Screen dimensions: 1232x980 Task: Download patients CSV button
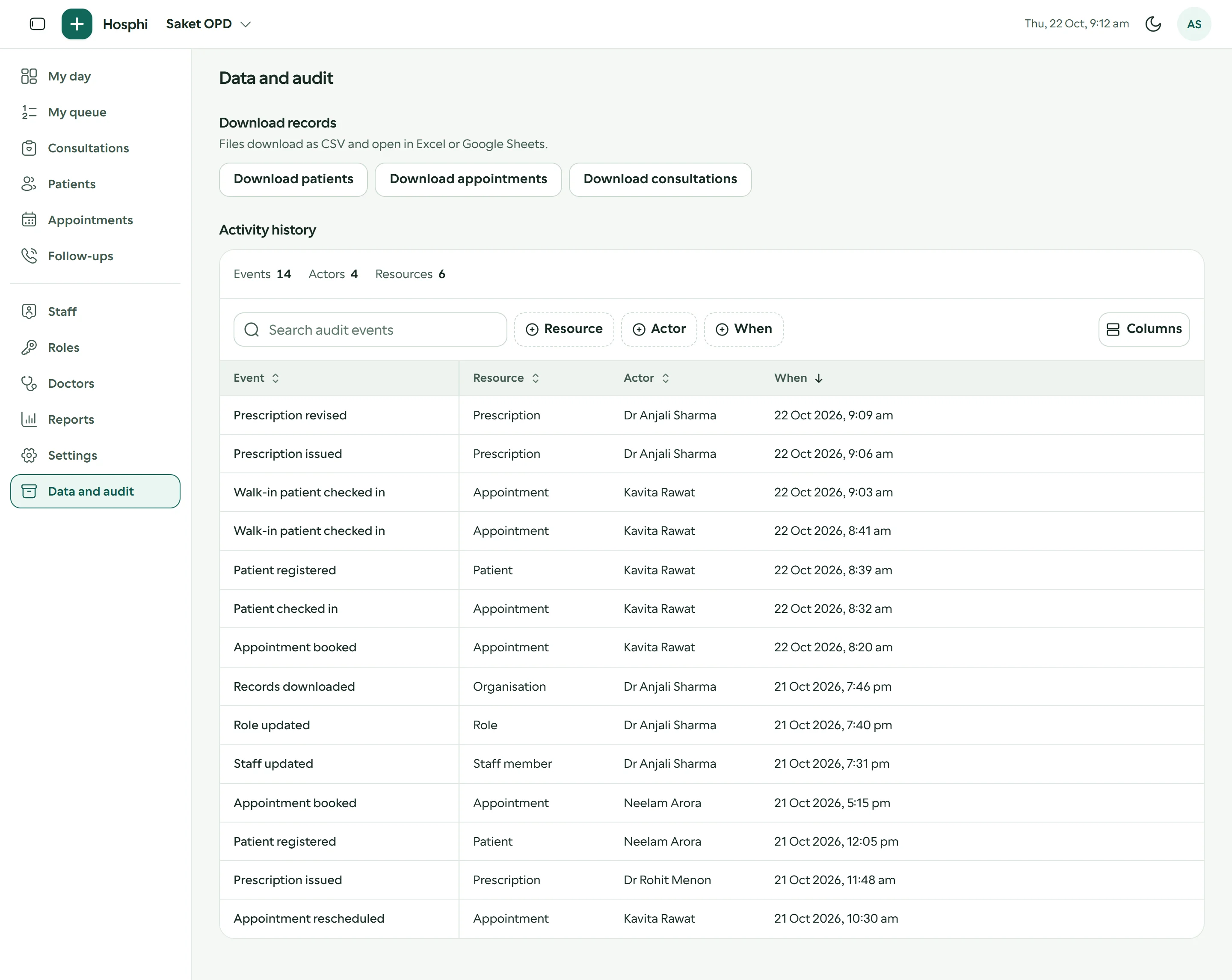(293, 180)
